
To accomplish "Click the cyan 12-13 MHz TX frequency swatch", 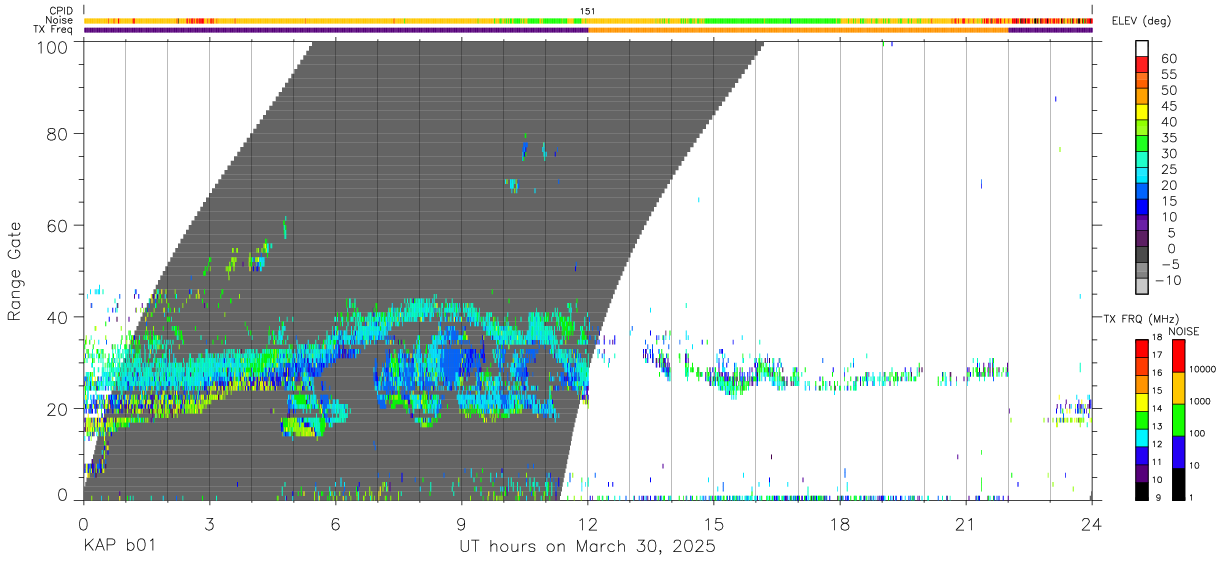I will tap(1142, 436).
